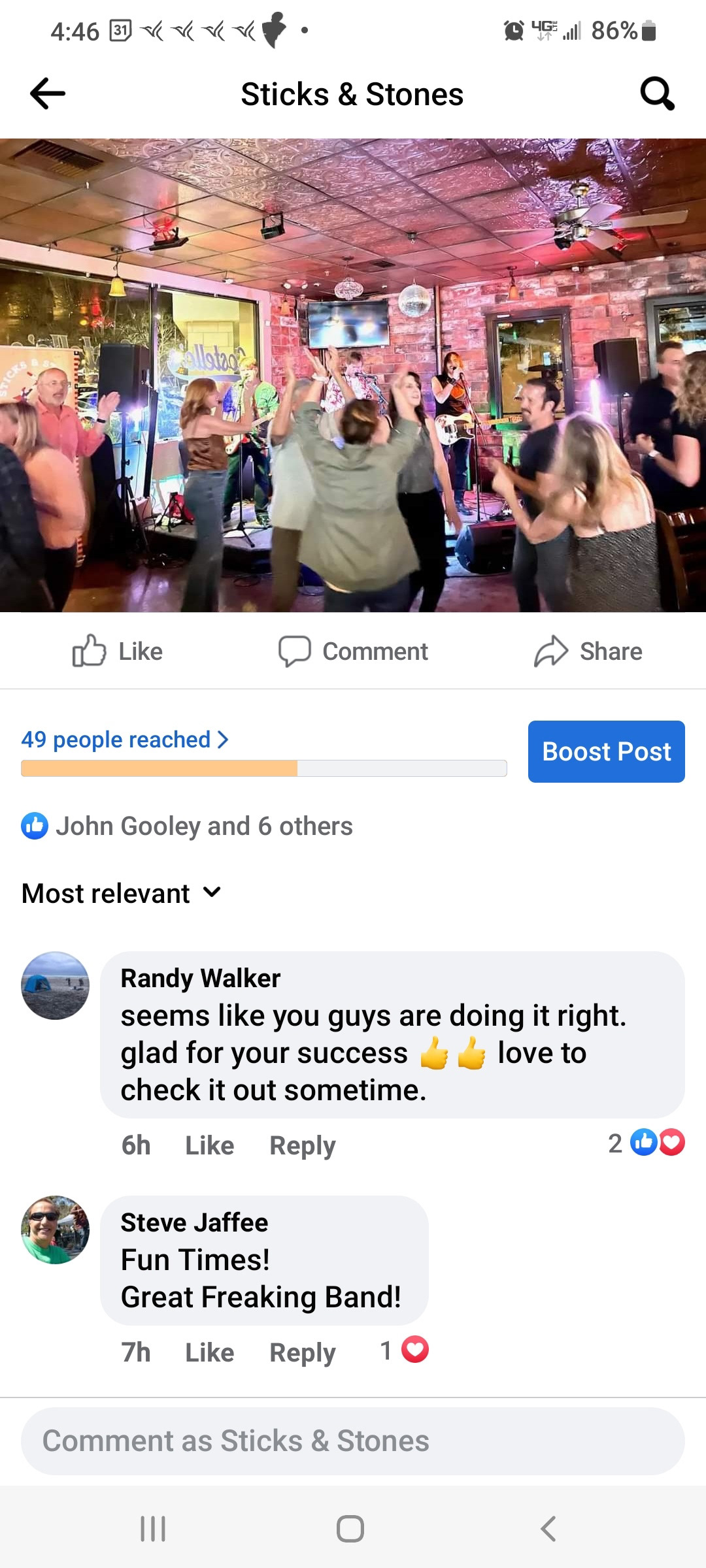Open search with the magnifier icon
Screen dimensions: 706x1568
tap(657, 93)
